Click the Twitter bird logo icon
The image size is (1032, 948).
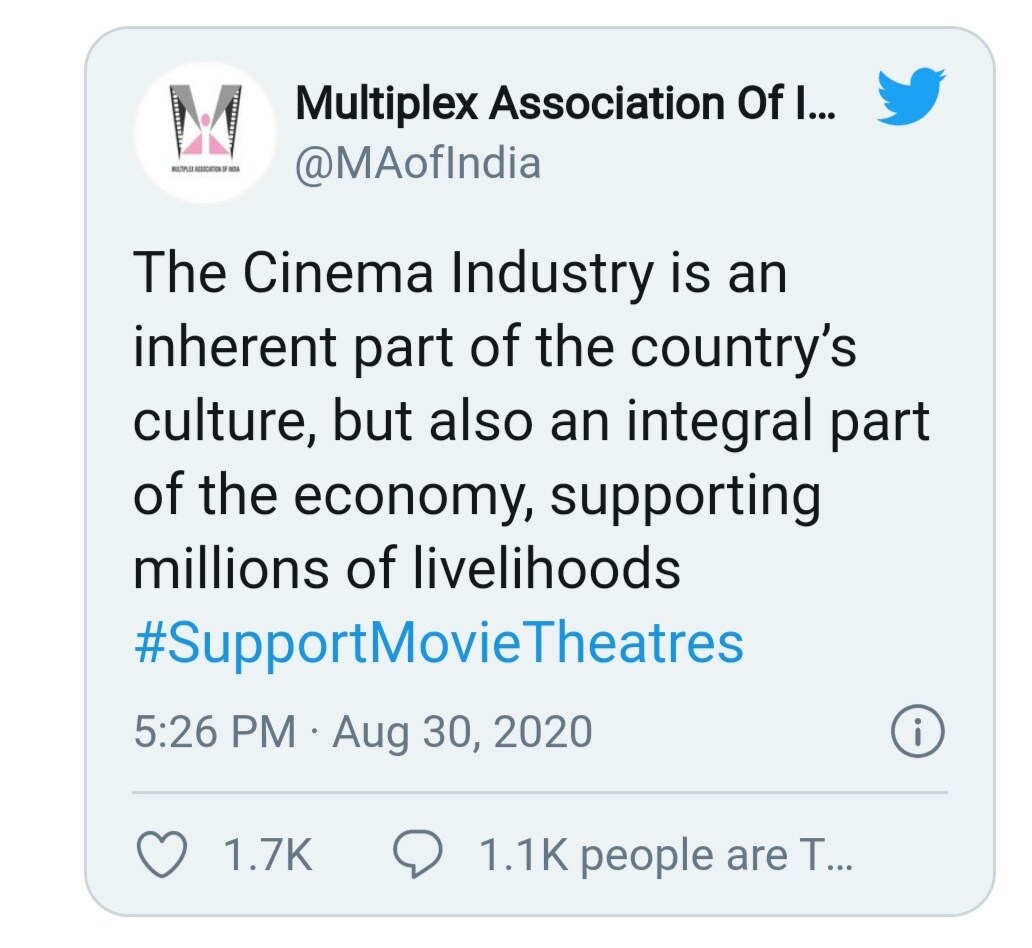(912, 96)
